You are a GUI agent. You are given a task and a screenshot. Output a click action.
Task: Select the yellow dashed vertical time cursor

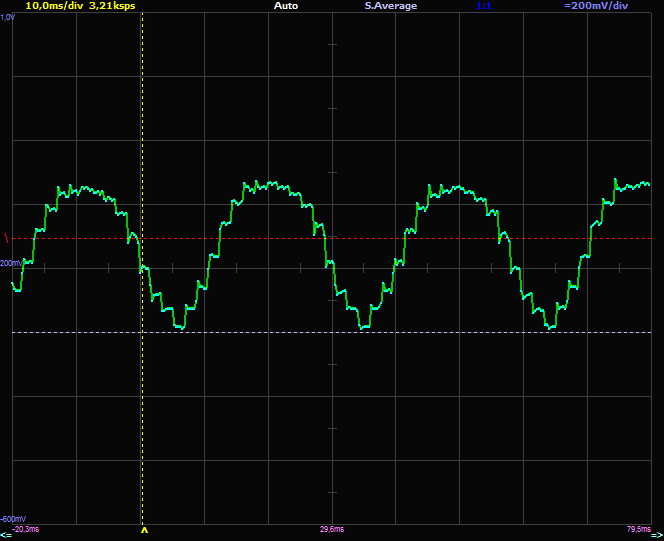[x=143, y=400]
